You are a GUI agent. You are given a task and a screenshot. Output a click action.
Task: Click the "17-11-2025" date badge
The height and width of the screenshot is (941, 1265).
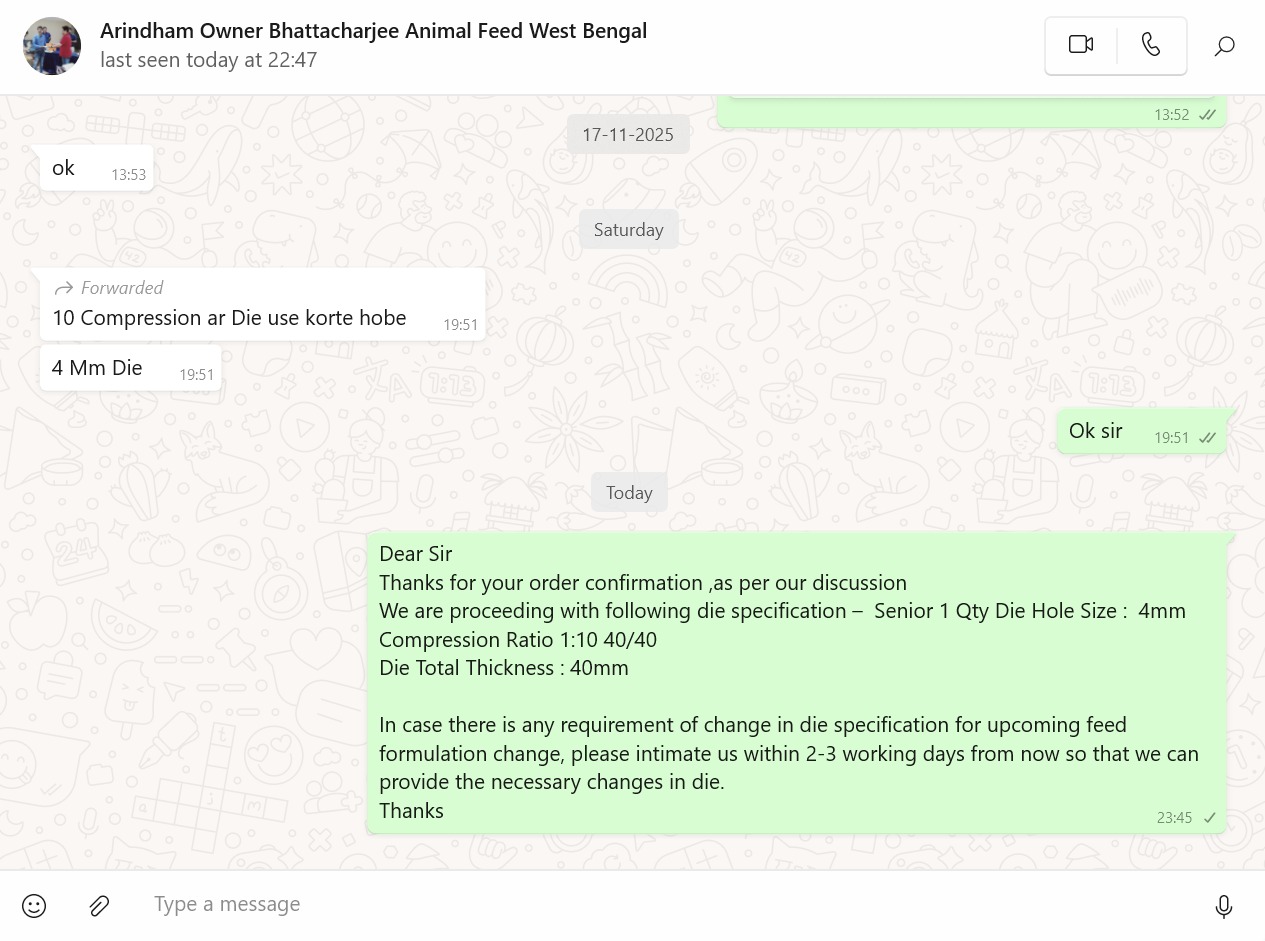point(628,135)
